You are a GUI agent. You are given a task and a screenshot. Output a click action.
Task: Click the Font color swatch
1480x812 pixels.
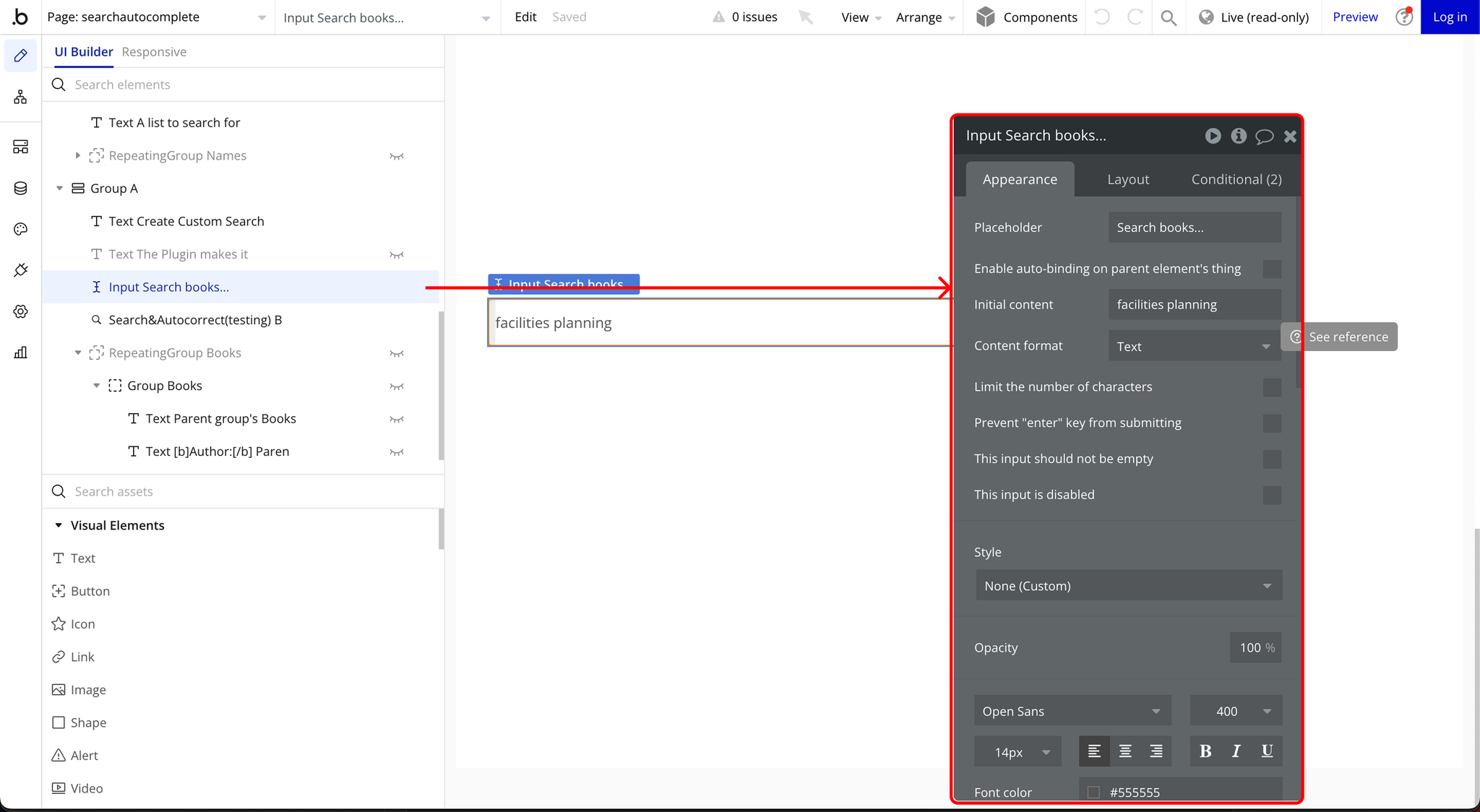coord(1093,792)
